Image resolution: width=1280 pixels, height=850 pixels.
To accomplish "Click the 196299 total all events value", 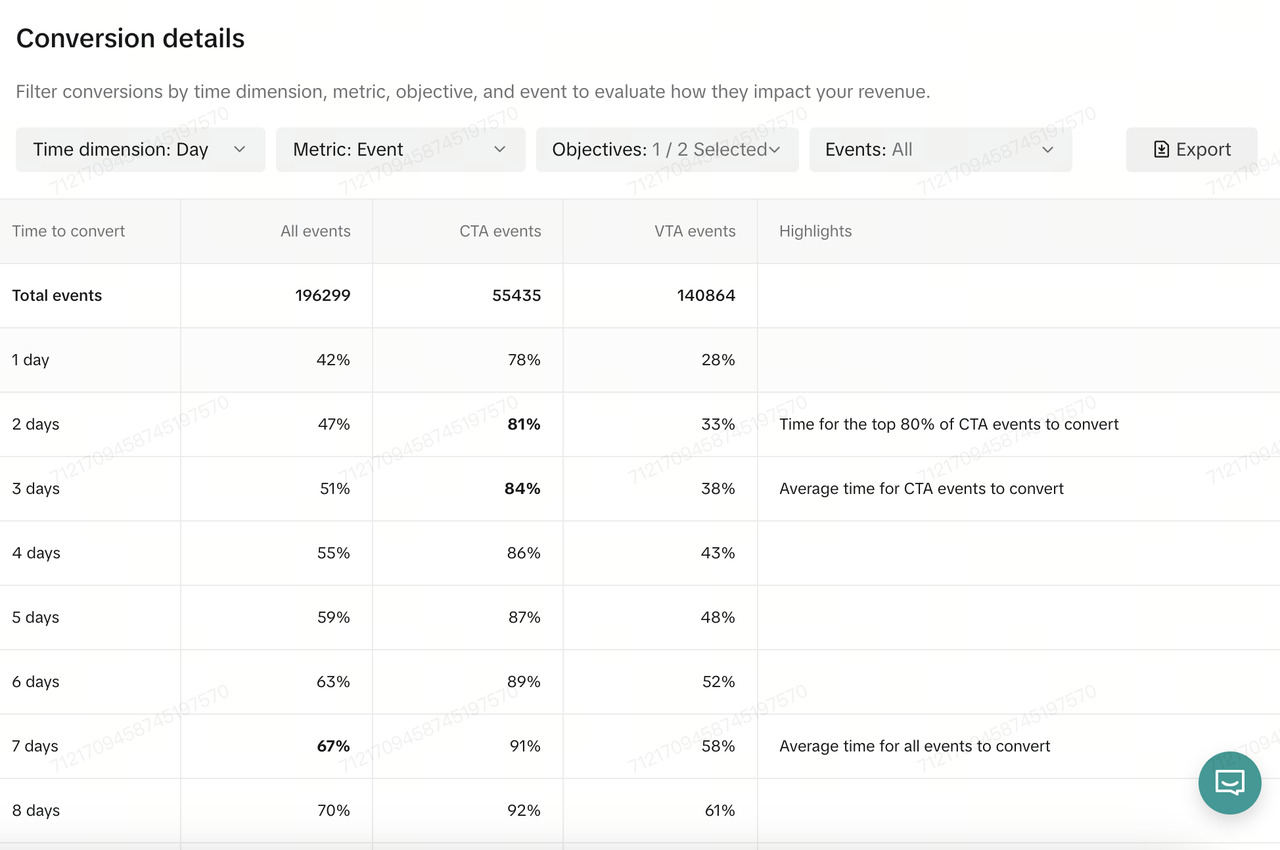I will (x=322, y=296).
